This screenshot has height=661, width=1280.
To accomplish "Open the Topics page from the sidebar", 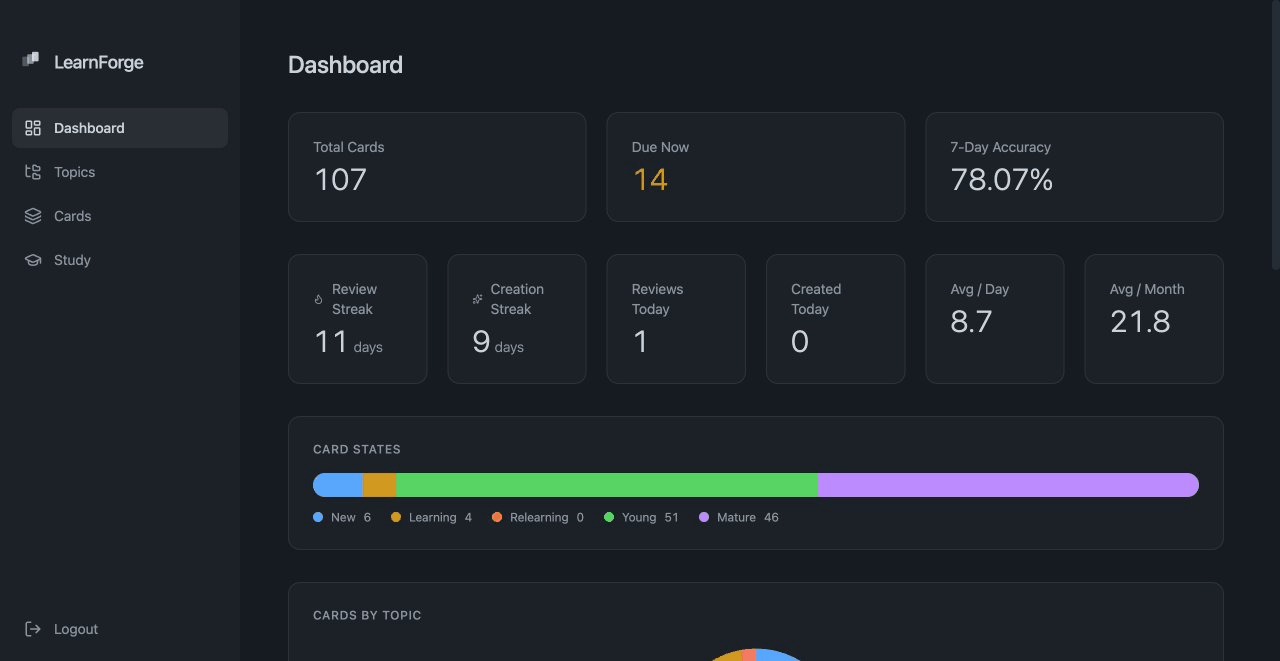I will click(x=74, y=172).
